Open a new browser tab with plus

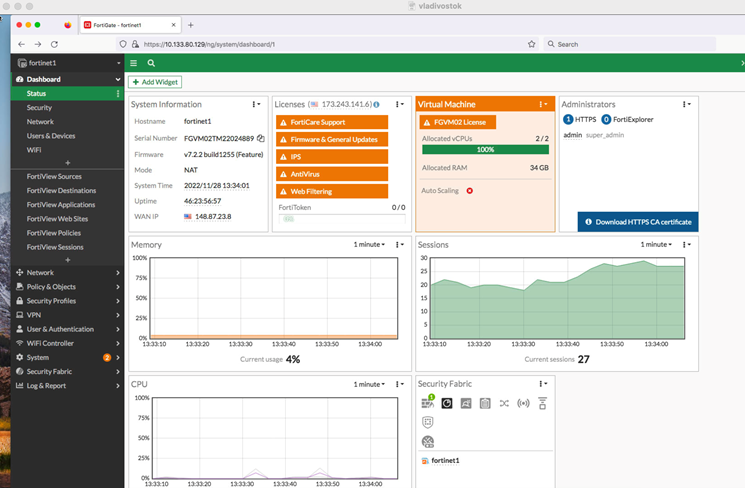point(191,25)
